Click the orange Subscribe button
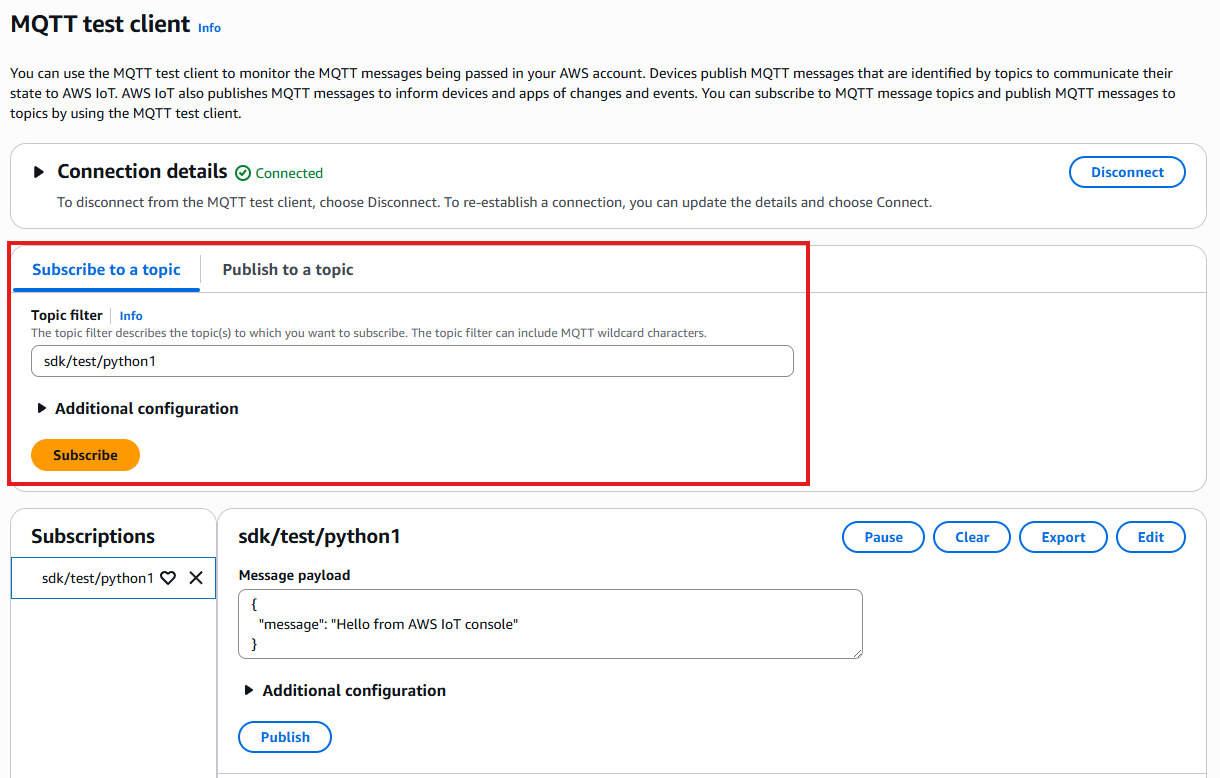Image resolution: width=1220 pixels, height=778 pixels. coord(85,455)
